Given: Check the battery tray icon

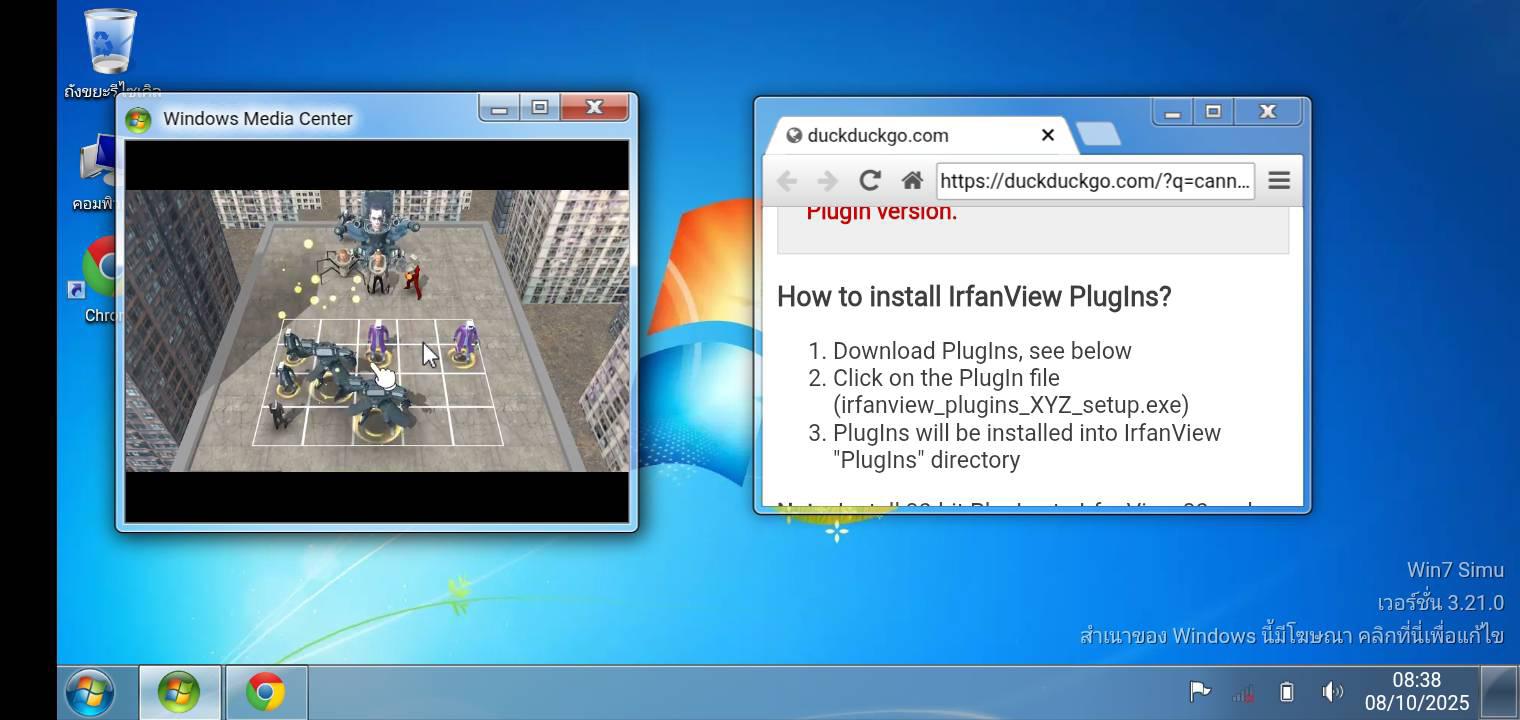Looking at the screenshot, I should coord(1287,692).
